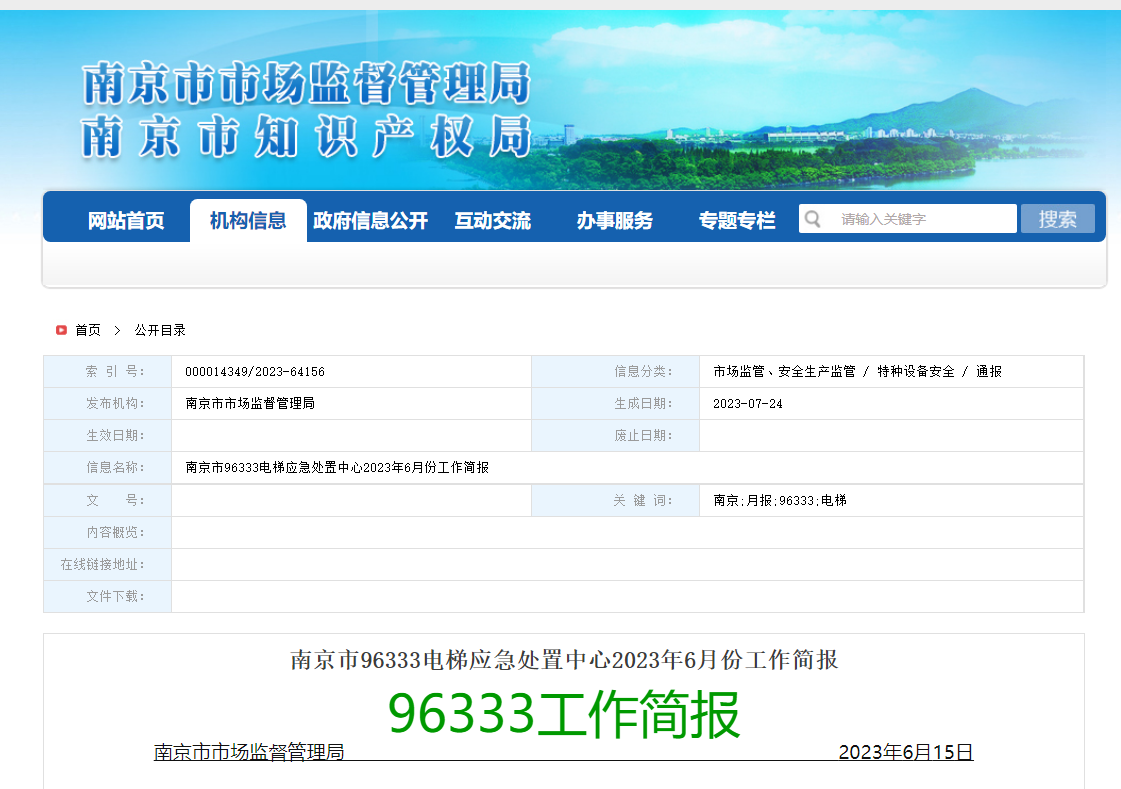Open 办事服务 nav item
The height and width of the screenshot is (789, 1121).
[615, 221]
